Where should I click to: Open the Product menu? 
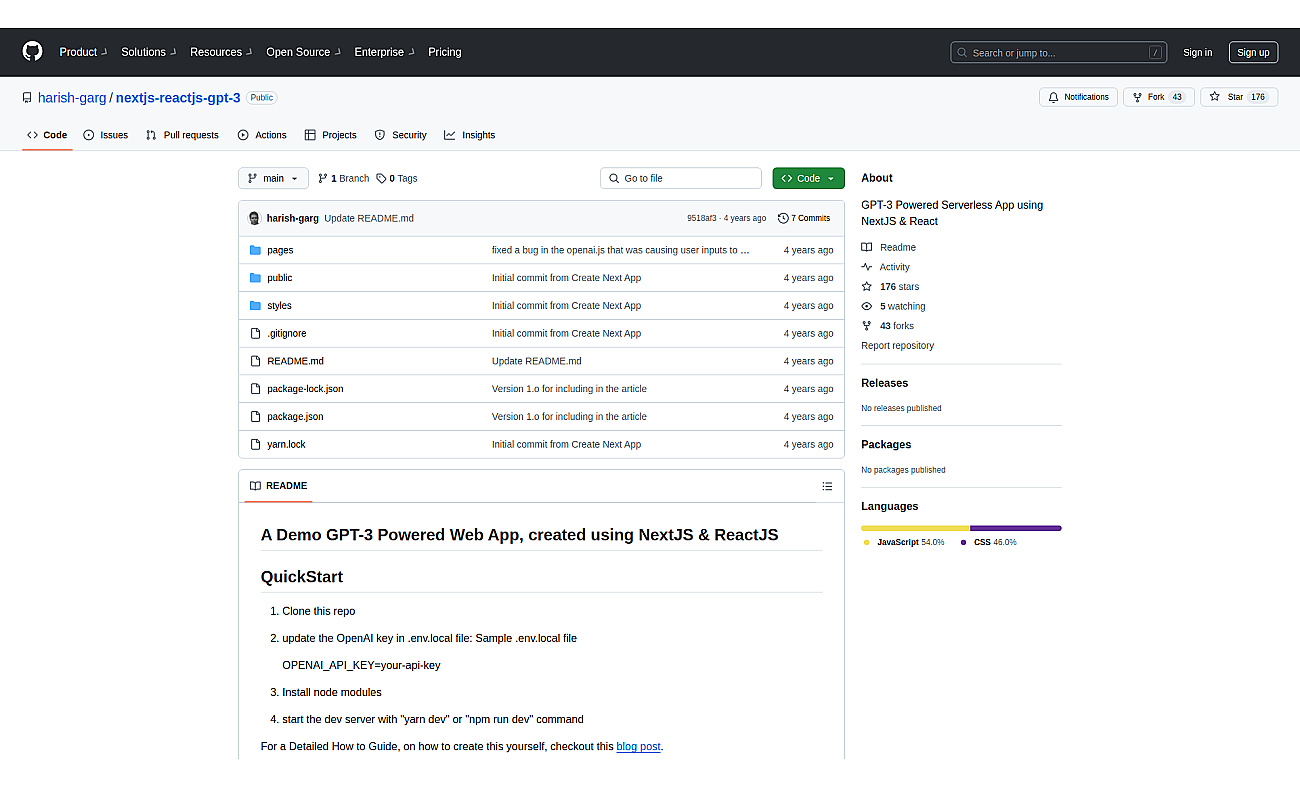click(82, 52)
